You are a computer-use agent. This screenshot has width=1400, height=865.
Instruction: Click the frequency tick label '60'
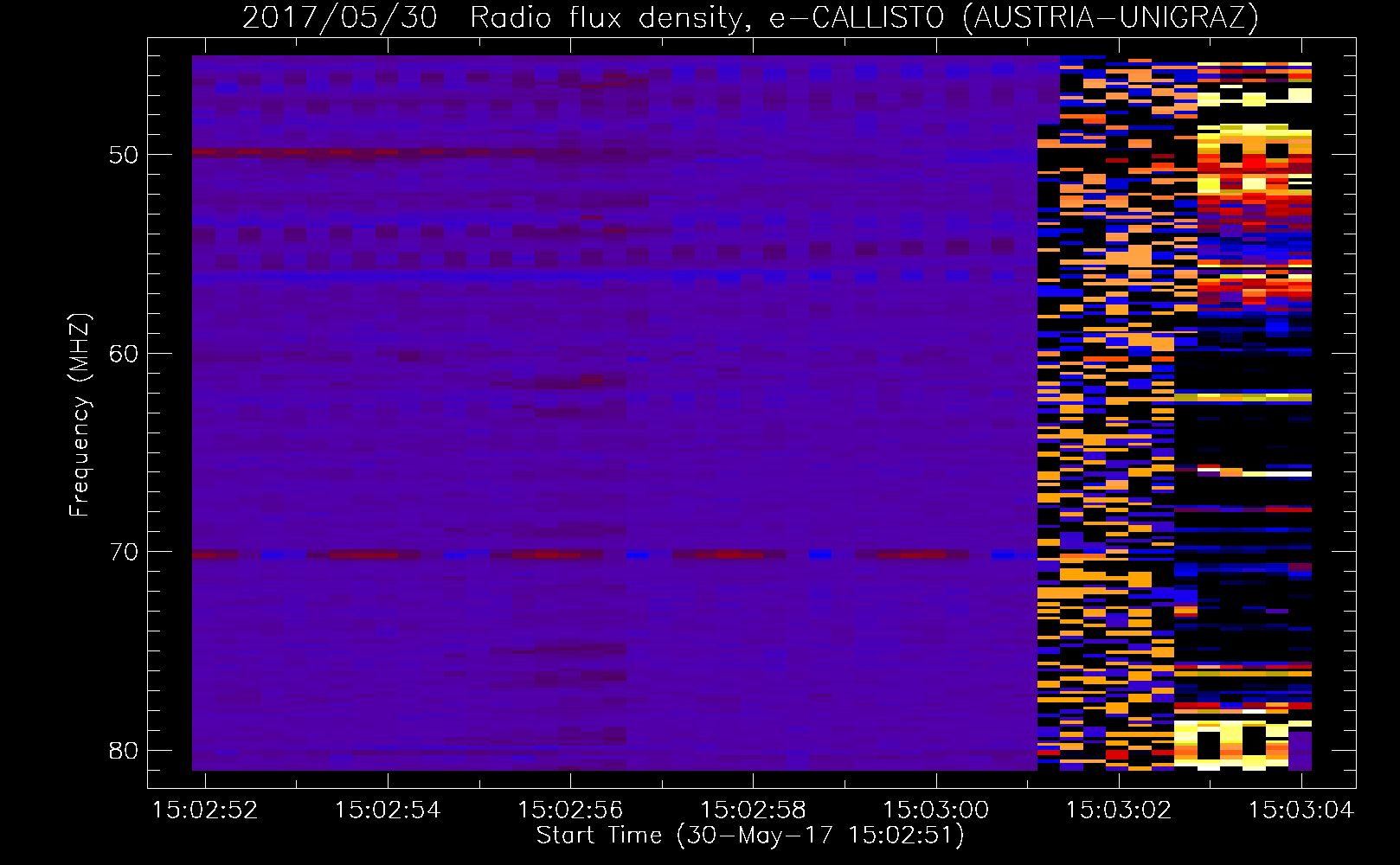pyautogui.click(x=124, y=354)
